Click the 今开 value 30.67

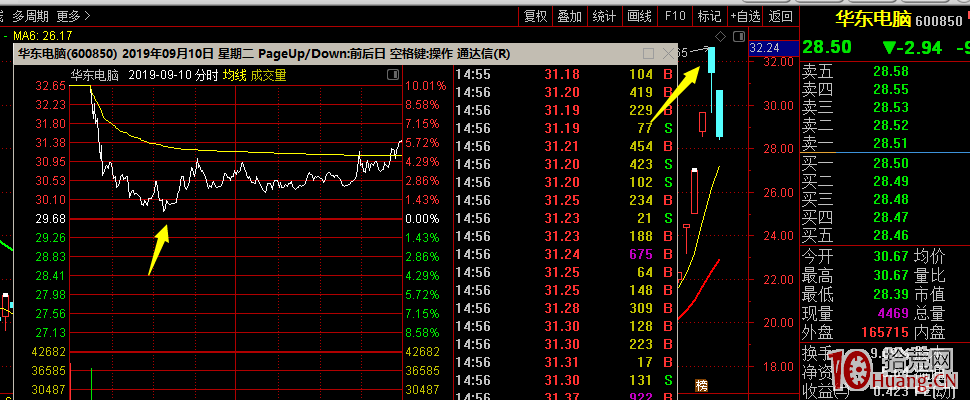891,256
